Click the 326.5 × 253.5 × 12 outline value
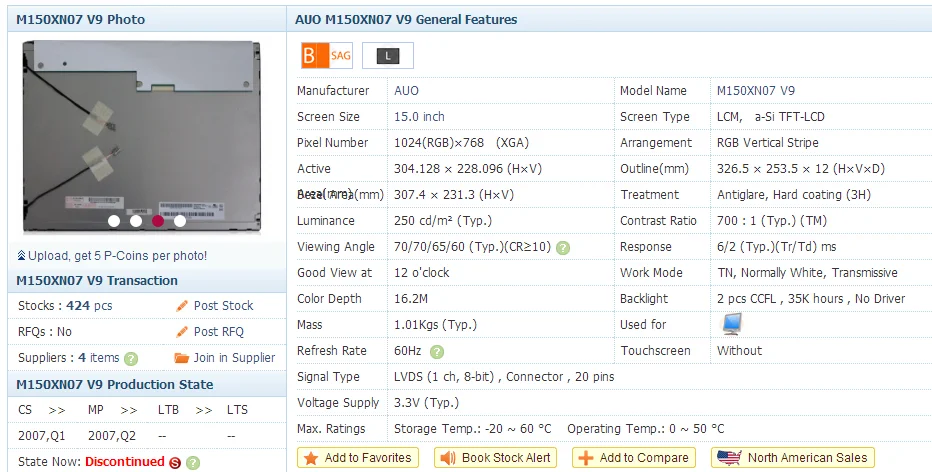This screenshot has width=932, height=472. coord(801,169)
